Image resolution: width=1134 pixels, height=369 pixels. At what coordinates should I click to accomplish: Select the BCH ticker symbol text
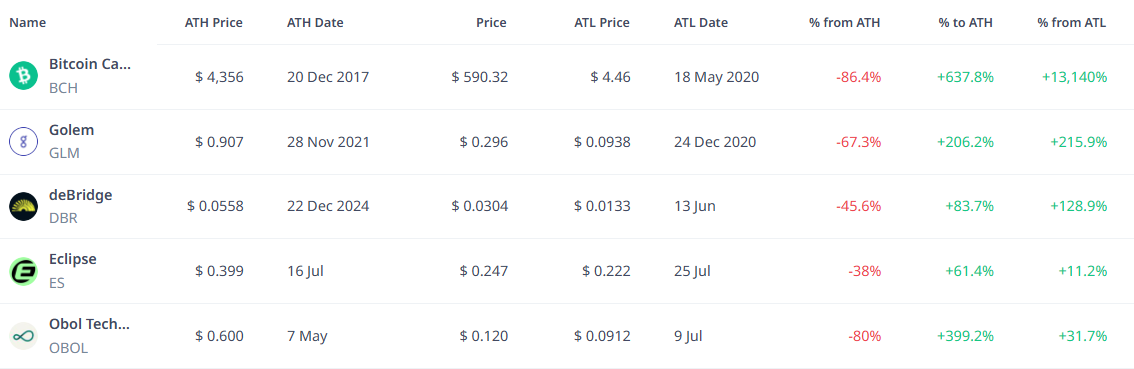point(63,88)
